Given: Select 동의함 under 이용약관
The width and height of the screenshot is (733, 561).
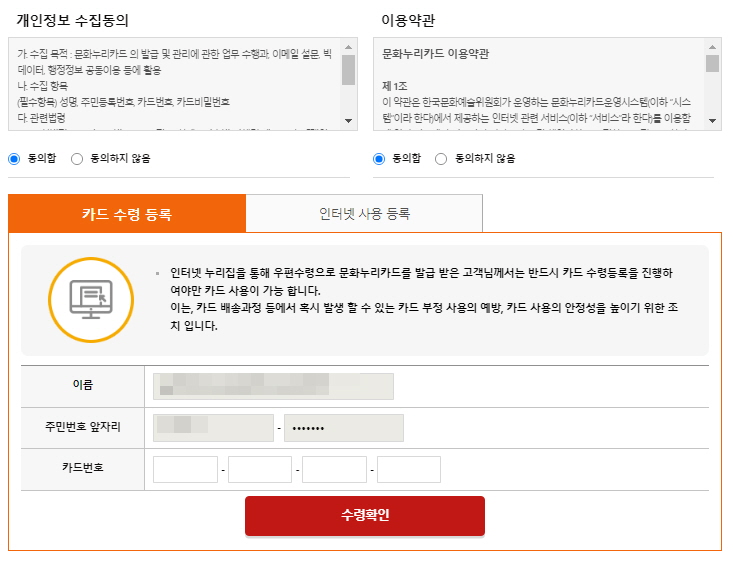Looking at the screenshot, I should click(x=379, y=159).
